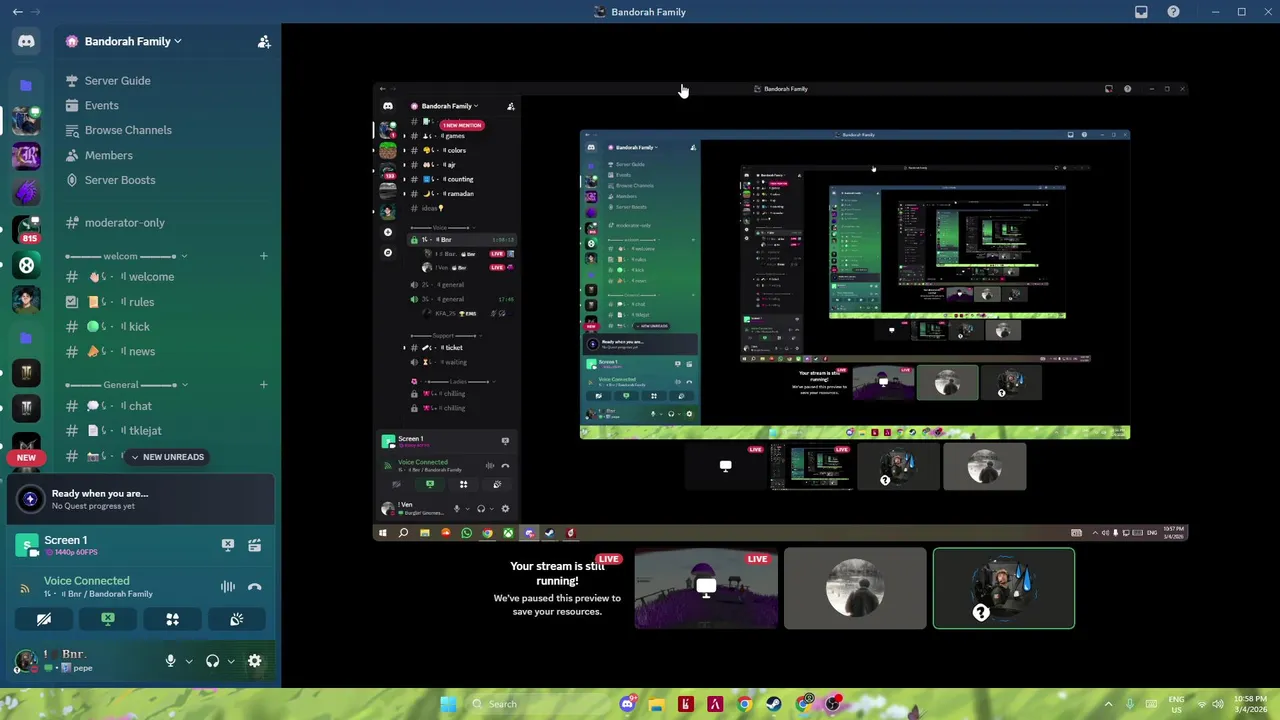
Task: Open the soundboard button
Action: [237, 620]
